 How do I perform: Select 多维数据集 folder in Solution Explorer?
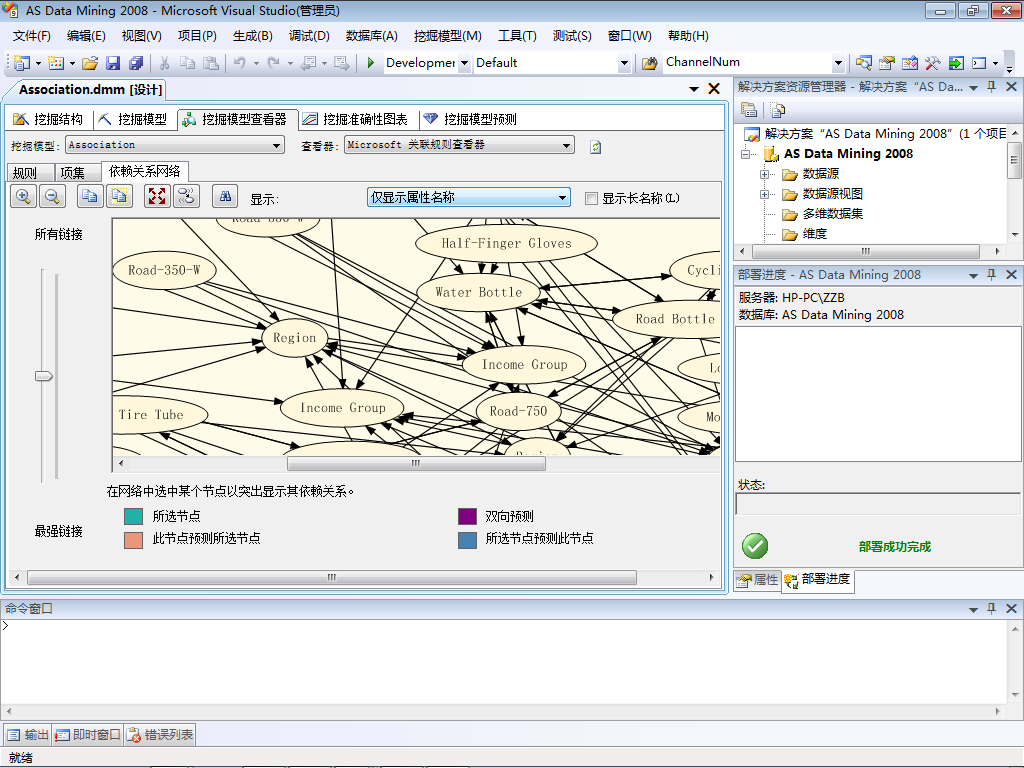(832, 214)
